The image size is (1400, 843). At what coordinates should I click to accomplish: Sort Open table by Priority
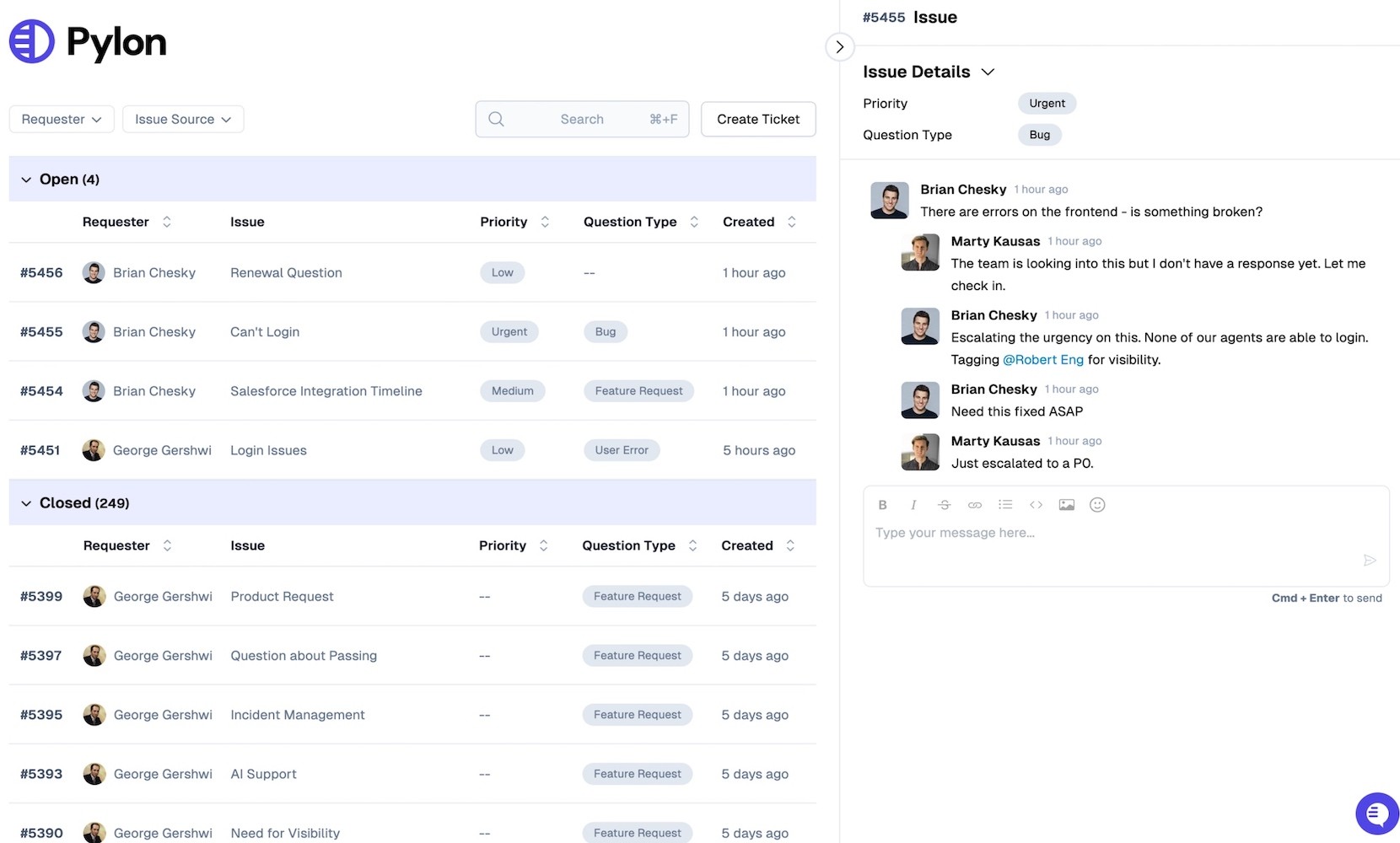[x=545, y=222]
